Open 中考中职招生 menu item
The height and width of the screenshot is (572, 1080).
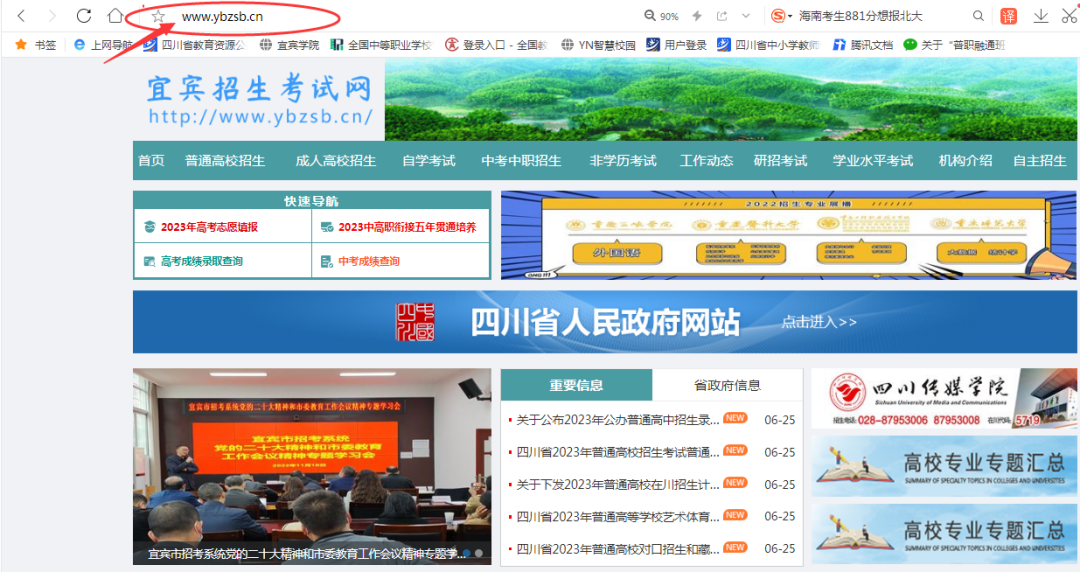[x=521, y=161]
